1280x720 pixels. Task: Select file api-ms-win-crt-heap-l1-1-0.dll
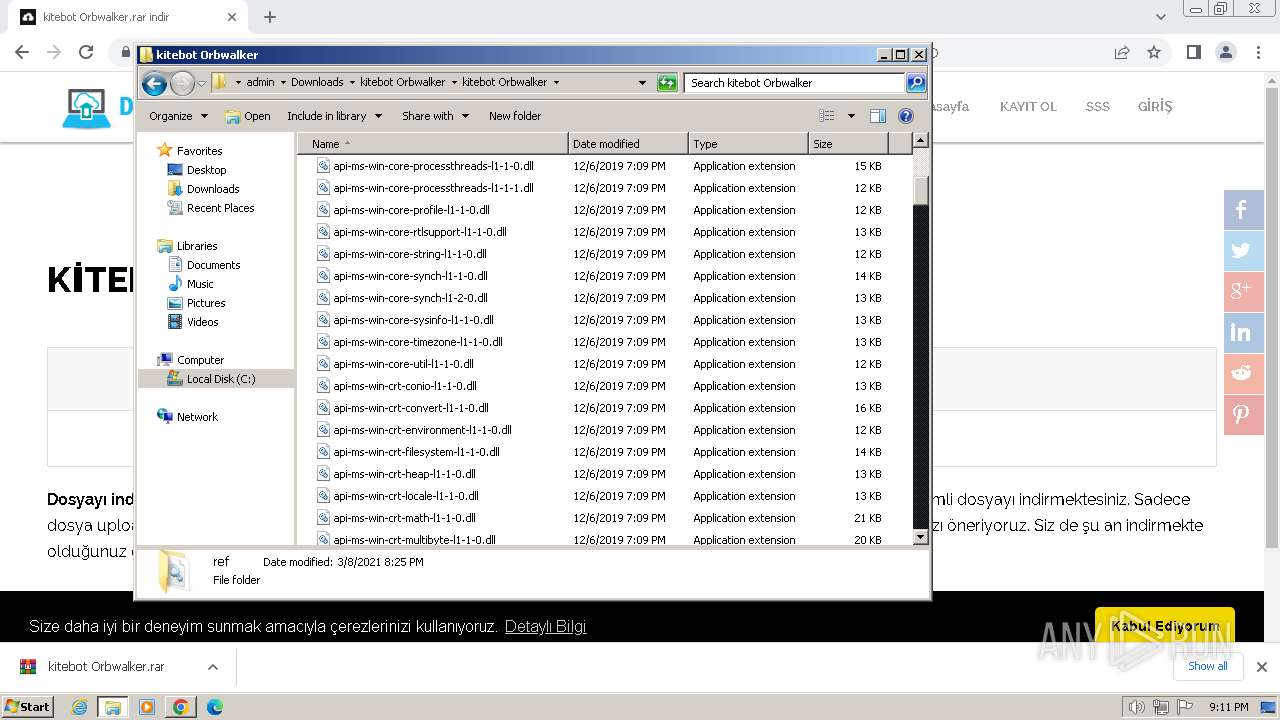[x=404, y=474]
